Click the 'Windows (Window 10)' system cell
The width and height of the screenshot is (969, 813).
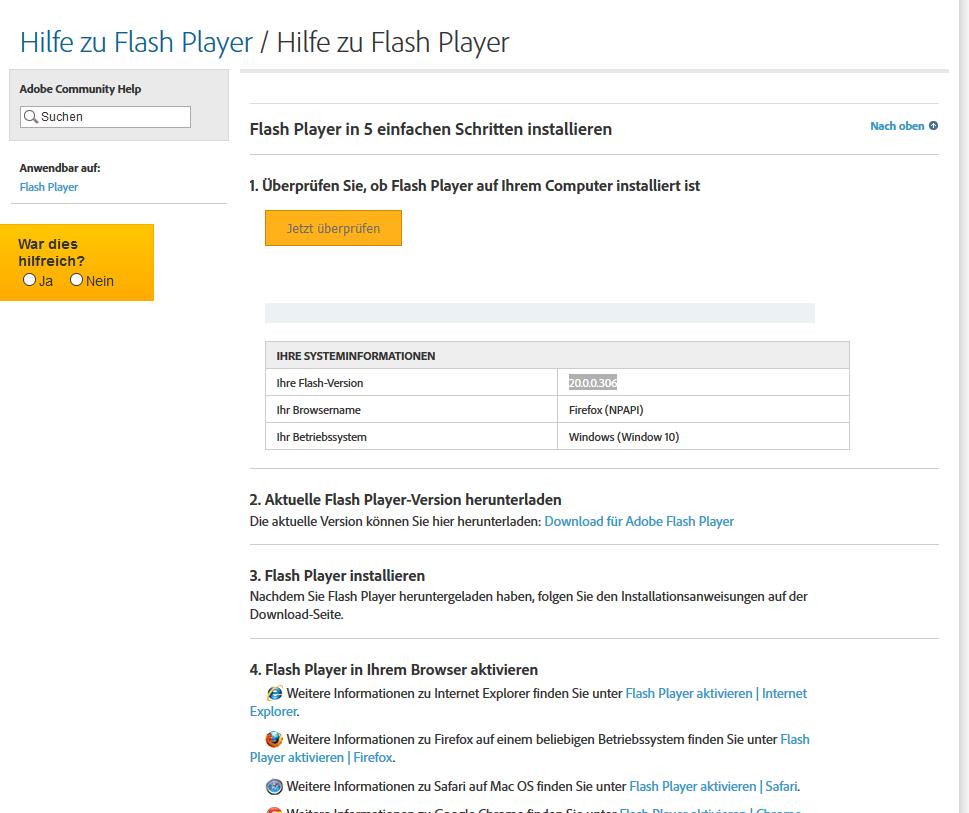tap(624, 437)
